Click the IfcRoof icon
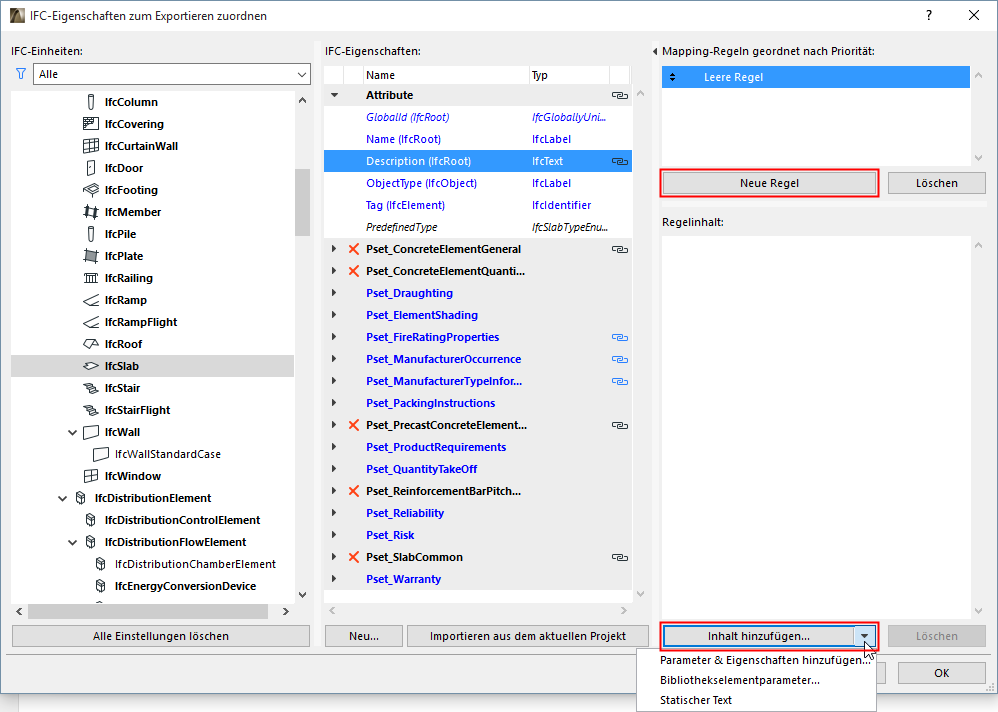This screenshot has width=998, height=712. [x=91, y=344]
